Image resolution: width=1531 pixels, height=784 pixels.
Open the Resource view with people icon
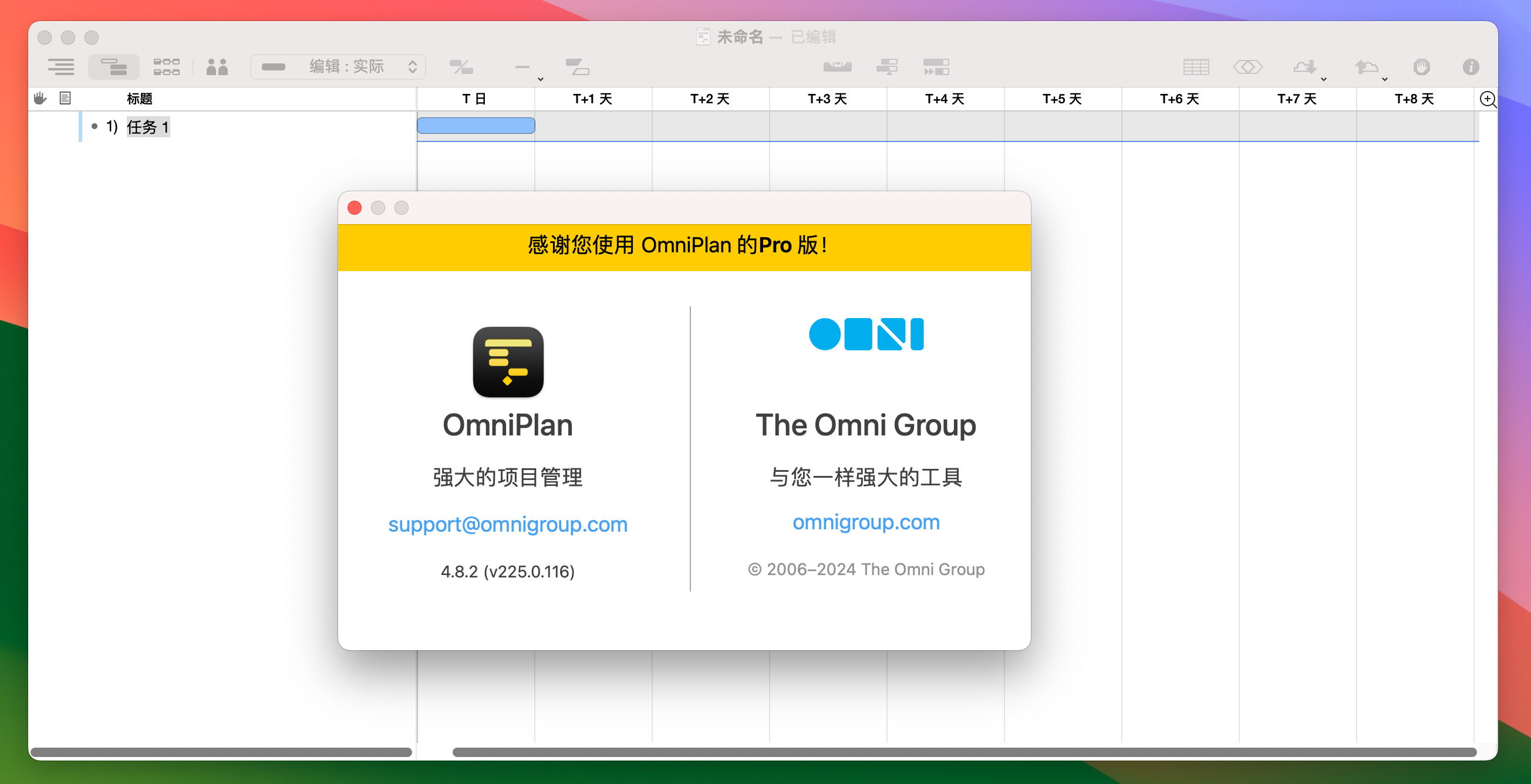click(x=217, y=66)
